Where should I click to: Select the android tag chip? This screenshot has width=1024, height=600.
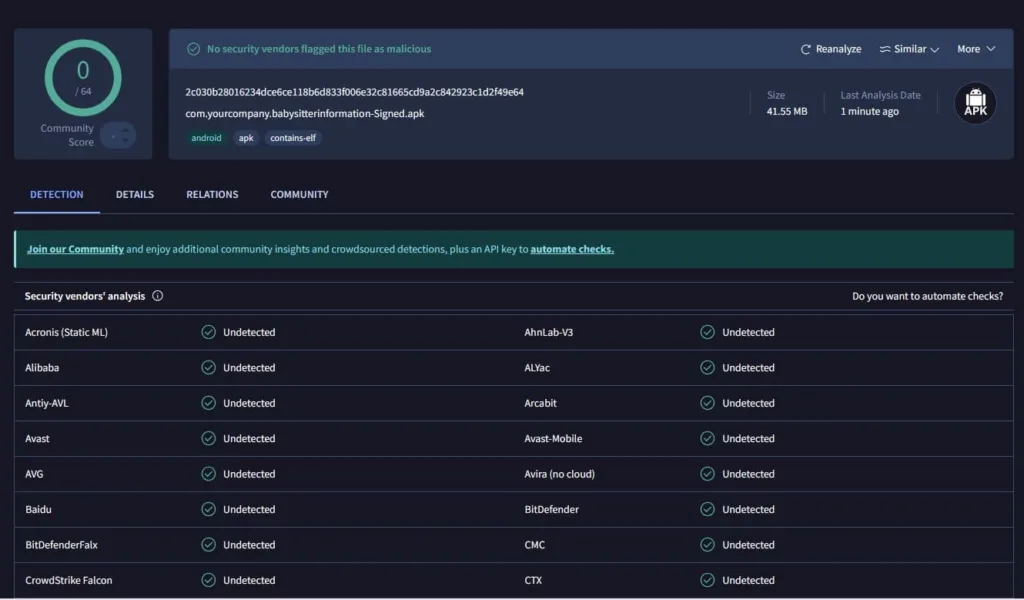click(207, 138)
